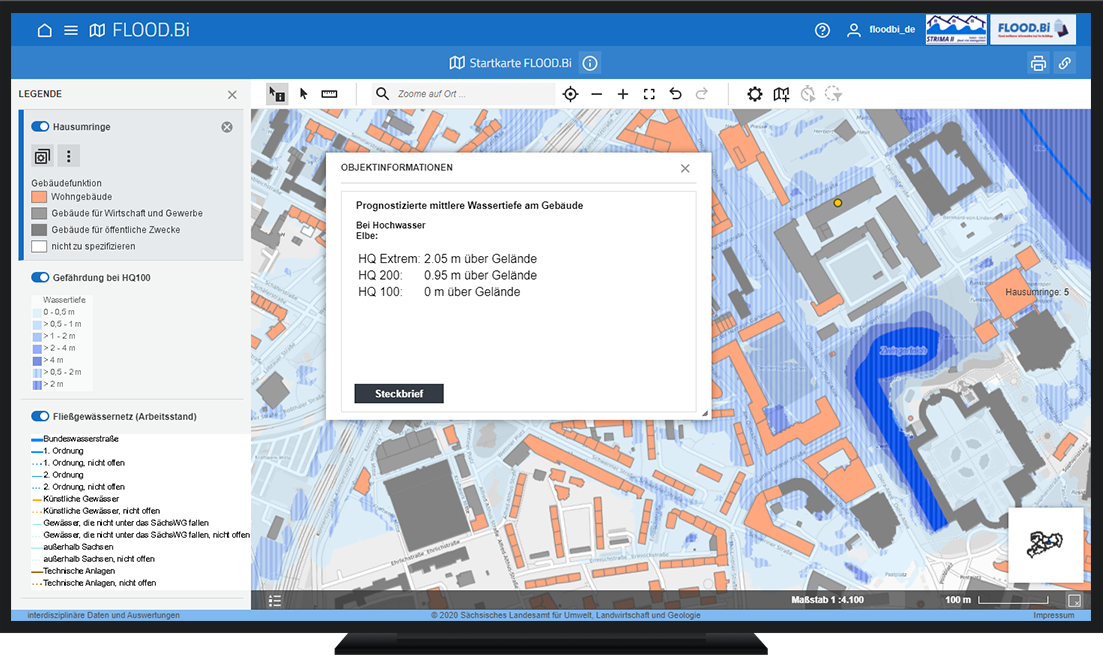Viewport: 1103px width, 655px height.
Task: Open the hamburger main menu
Action: coord(71,30)
